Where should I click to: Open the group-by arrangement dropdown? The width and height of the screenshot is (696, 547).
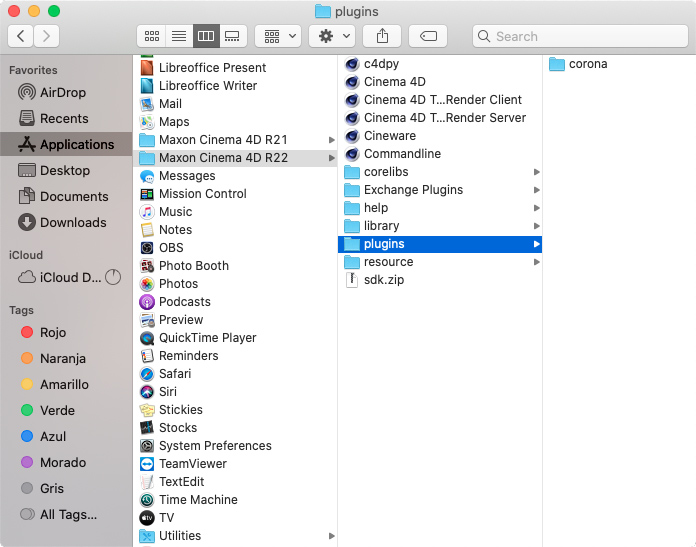(x=278, y=36)
